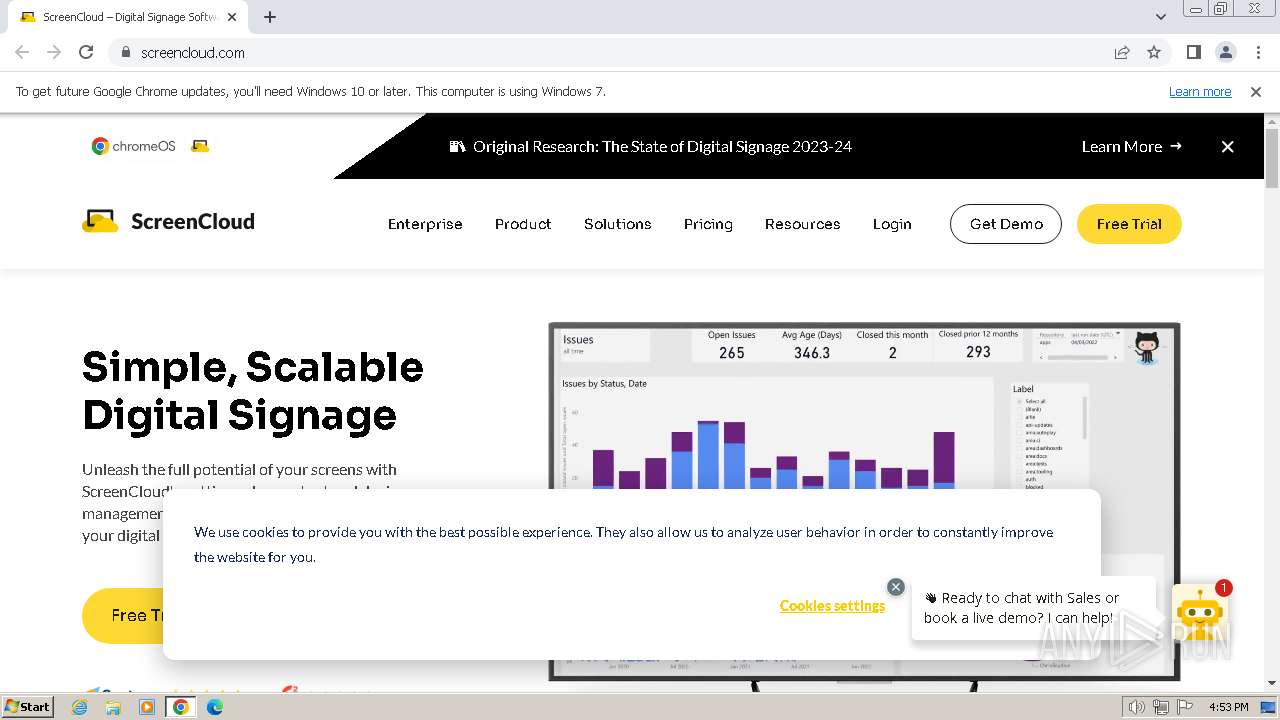Viewport: 1280px width, 720px height.
Task: Click Login in the navigation
Action: tap(892, 224)
